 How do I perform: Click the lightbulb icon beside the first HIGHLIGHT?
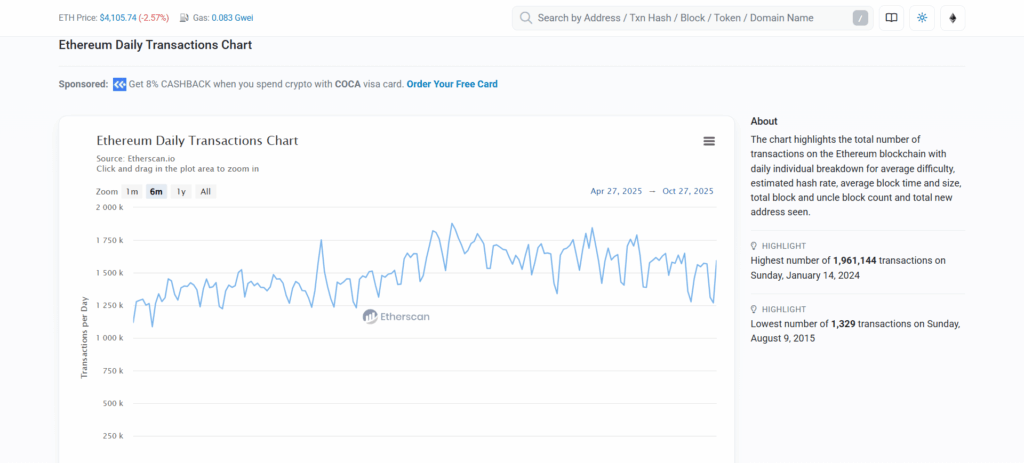[x=754, y=246]
